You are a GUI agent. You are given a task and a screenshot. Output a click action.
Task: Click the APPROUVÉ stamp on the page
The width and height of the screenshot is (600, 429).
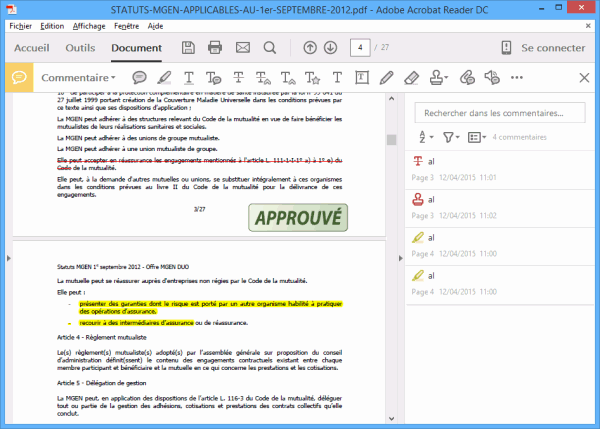pos(298,218)
